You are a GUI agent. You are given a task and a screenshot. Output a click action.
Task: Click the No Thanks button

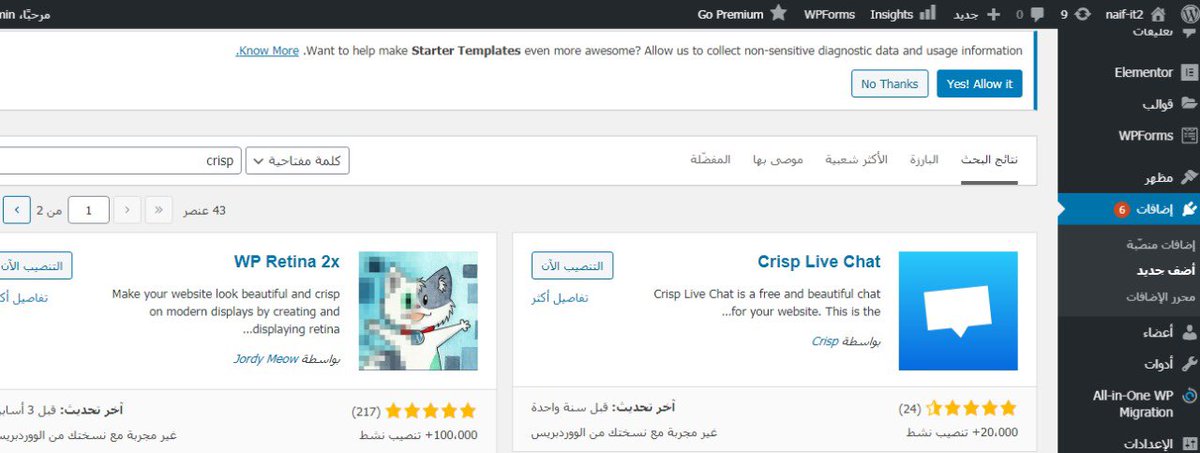point(890,84)
